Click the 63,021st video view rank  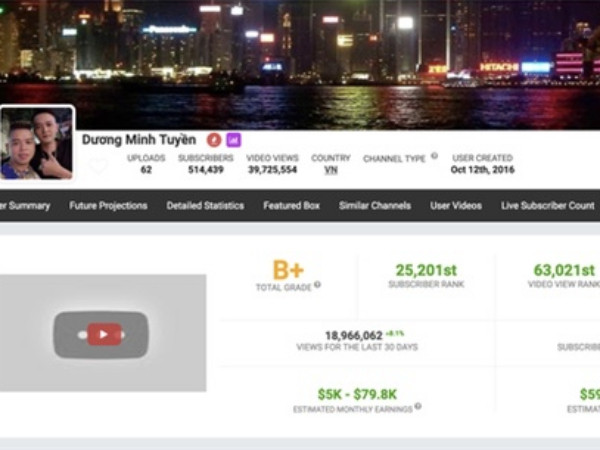pyautogui.click(x=564, y=271)
